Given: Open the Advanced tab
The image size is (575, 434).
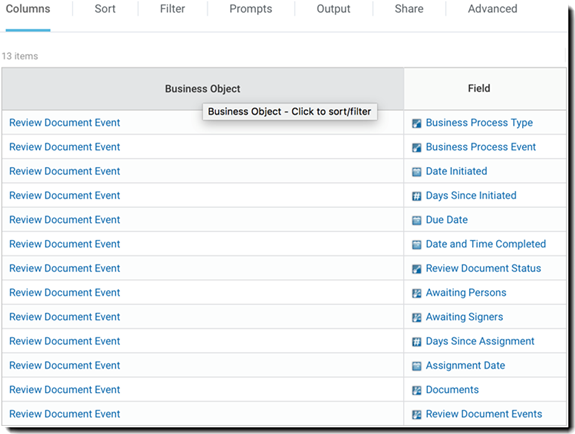Looking at the screenshot, I should [492, 9].
